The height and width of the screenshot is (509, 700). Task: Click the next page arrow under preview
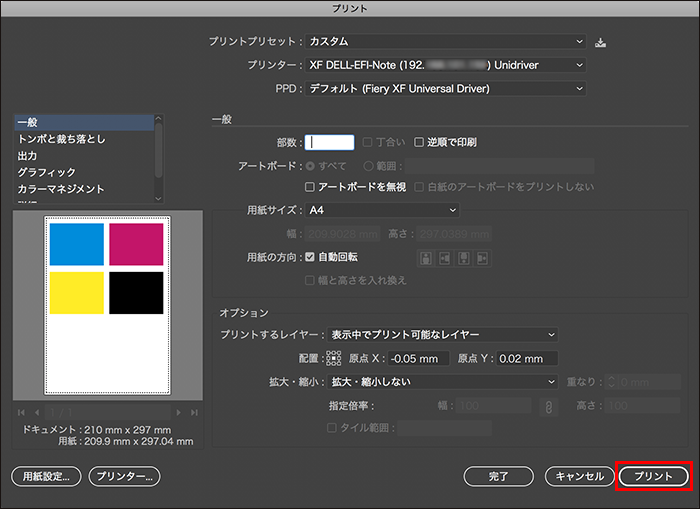coord(179,412)
